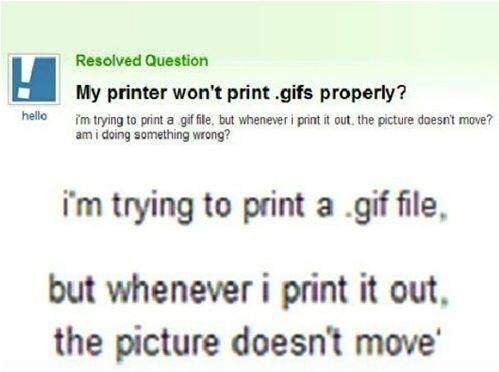Click the large word "whenever"
This screenshot has height=372, width=499.
pos(180,289)
